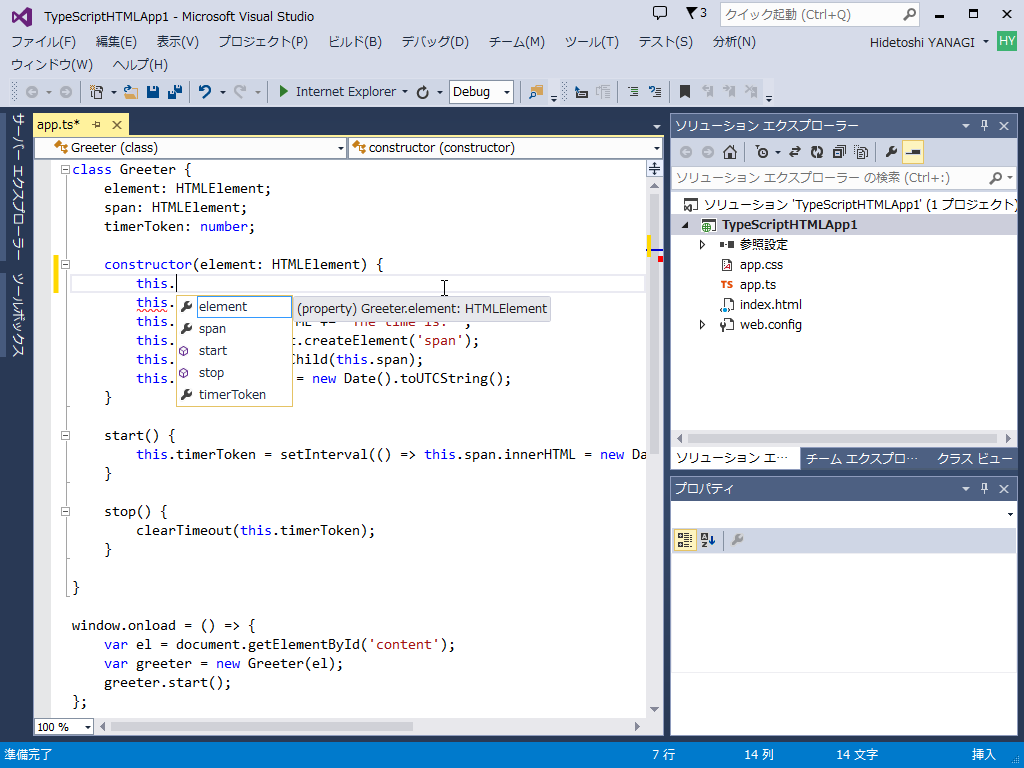
Task: Open Solution Explorer properties with wrench icon
Action: [x=890, y=152]
